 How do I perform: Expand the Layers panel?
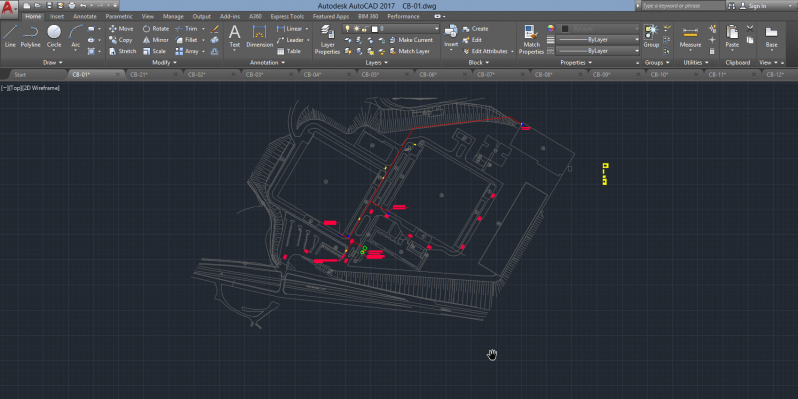pyautogui.click(x=377, y=63)
